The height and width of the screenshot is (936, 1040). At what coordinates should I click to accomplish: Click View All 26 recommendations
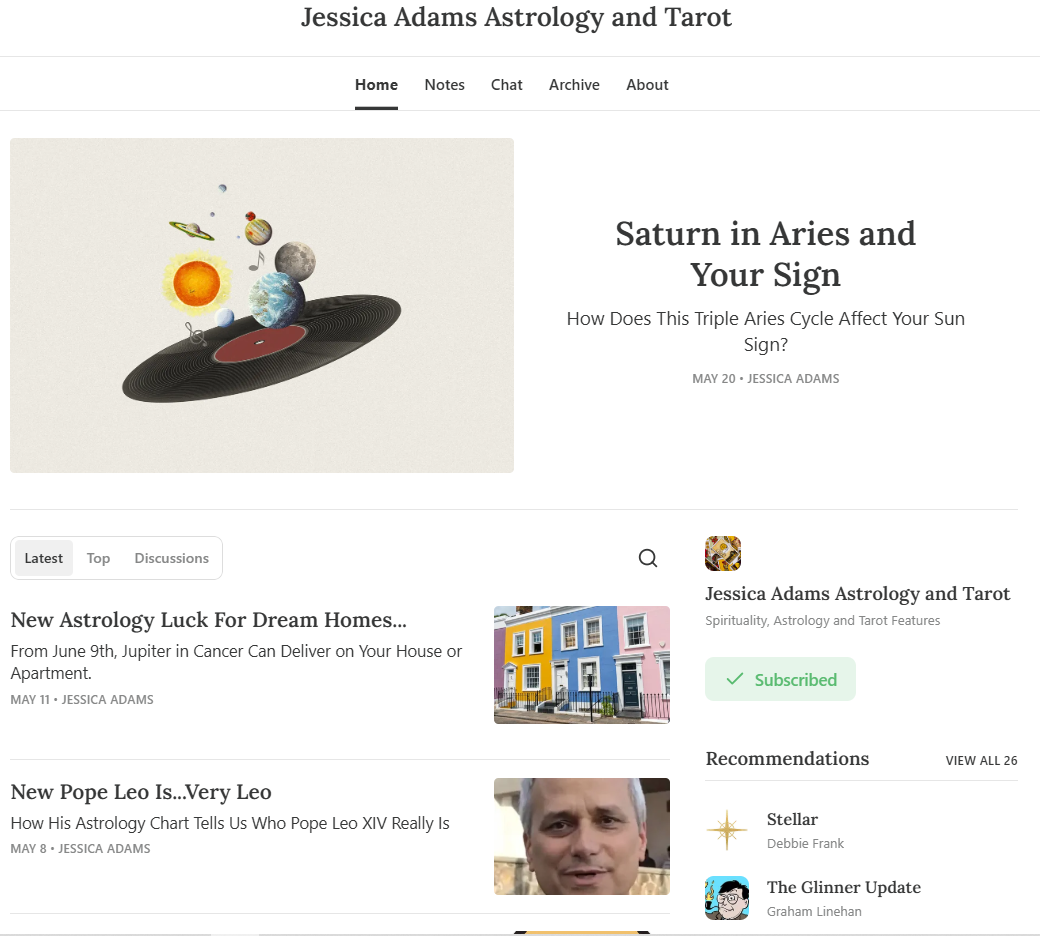(981, 760)
